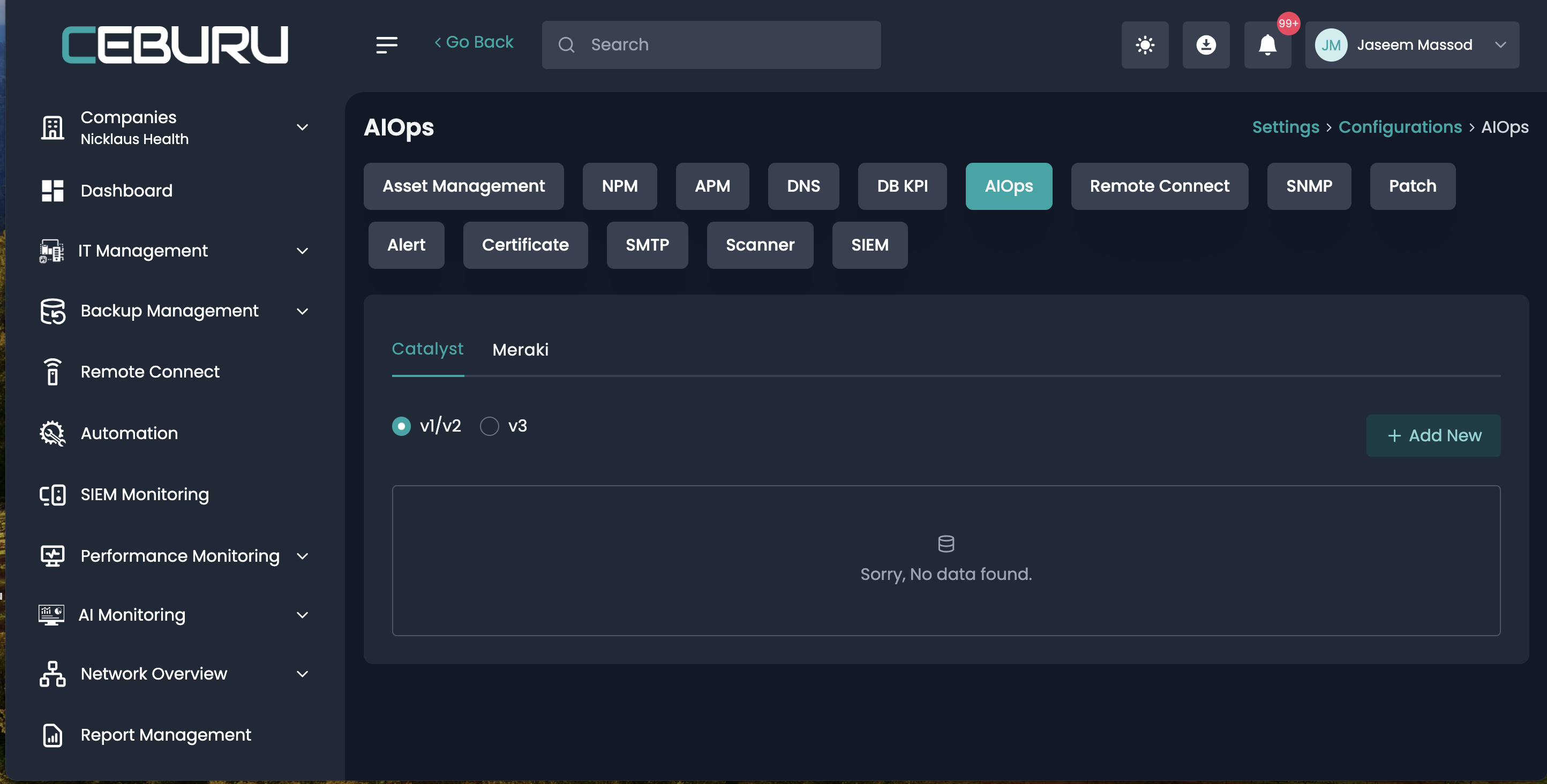Open Report Management sidebar item

tap(166, 735)
